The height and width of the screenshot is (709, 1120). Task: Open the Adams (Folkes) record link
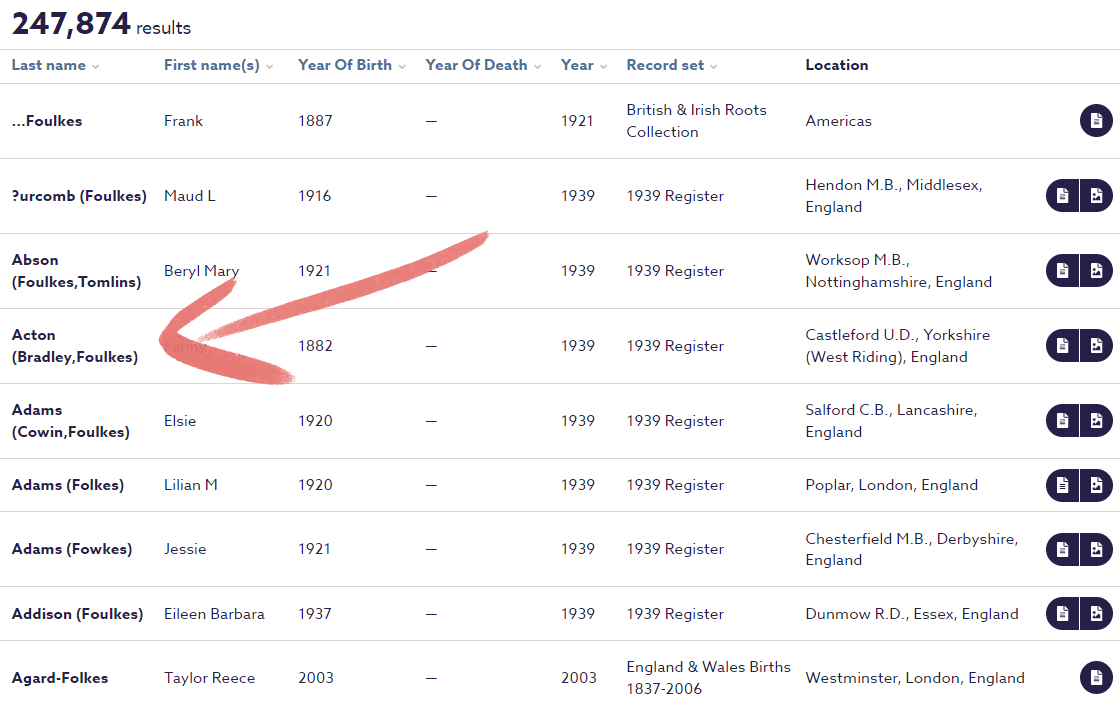tap(68, 485)
